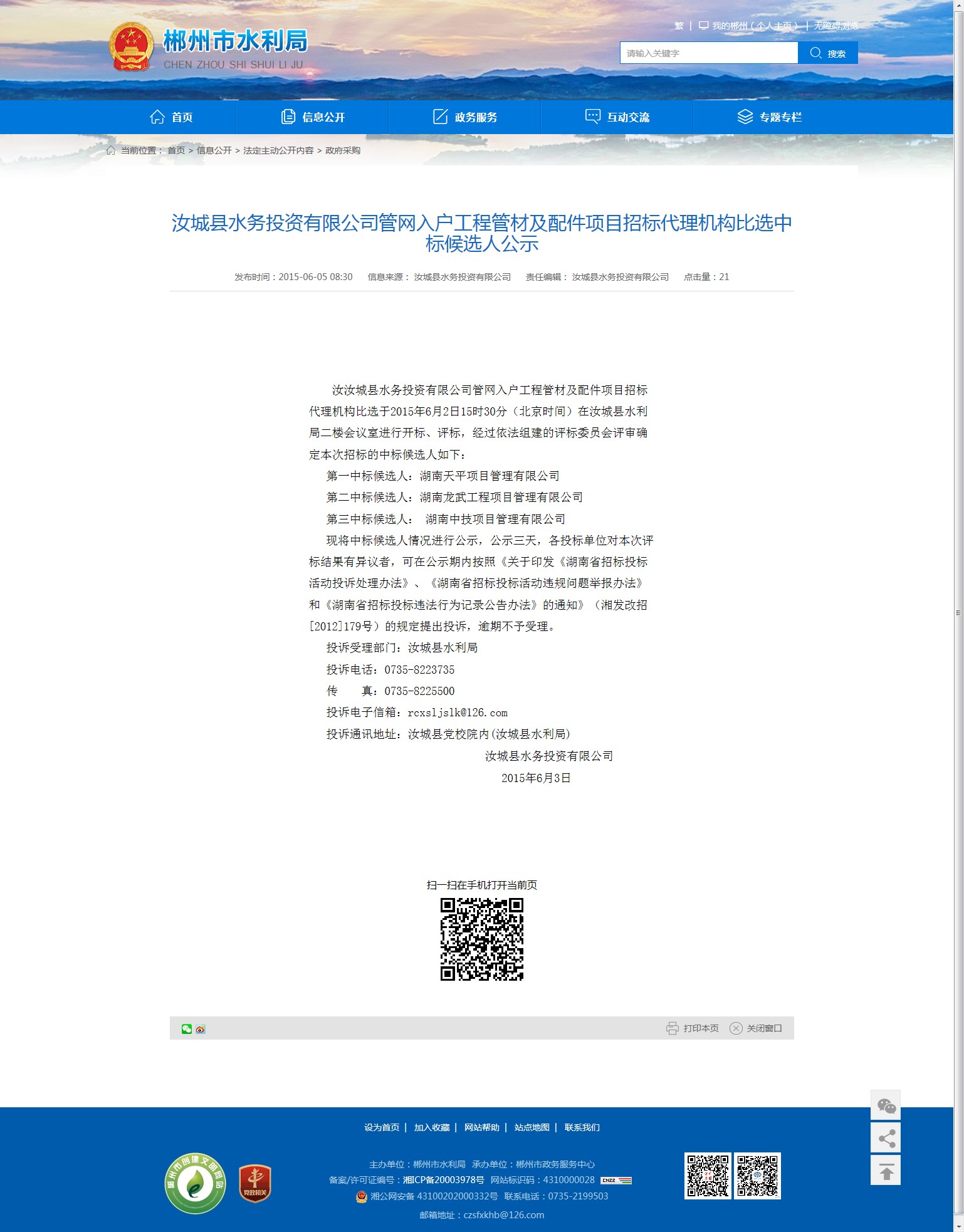This screenshot has width=964, height=1232.
Task: Click the police badge icon beside 湘公网安备
Action: pyautogui.click(x=361, y=1196)
